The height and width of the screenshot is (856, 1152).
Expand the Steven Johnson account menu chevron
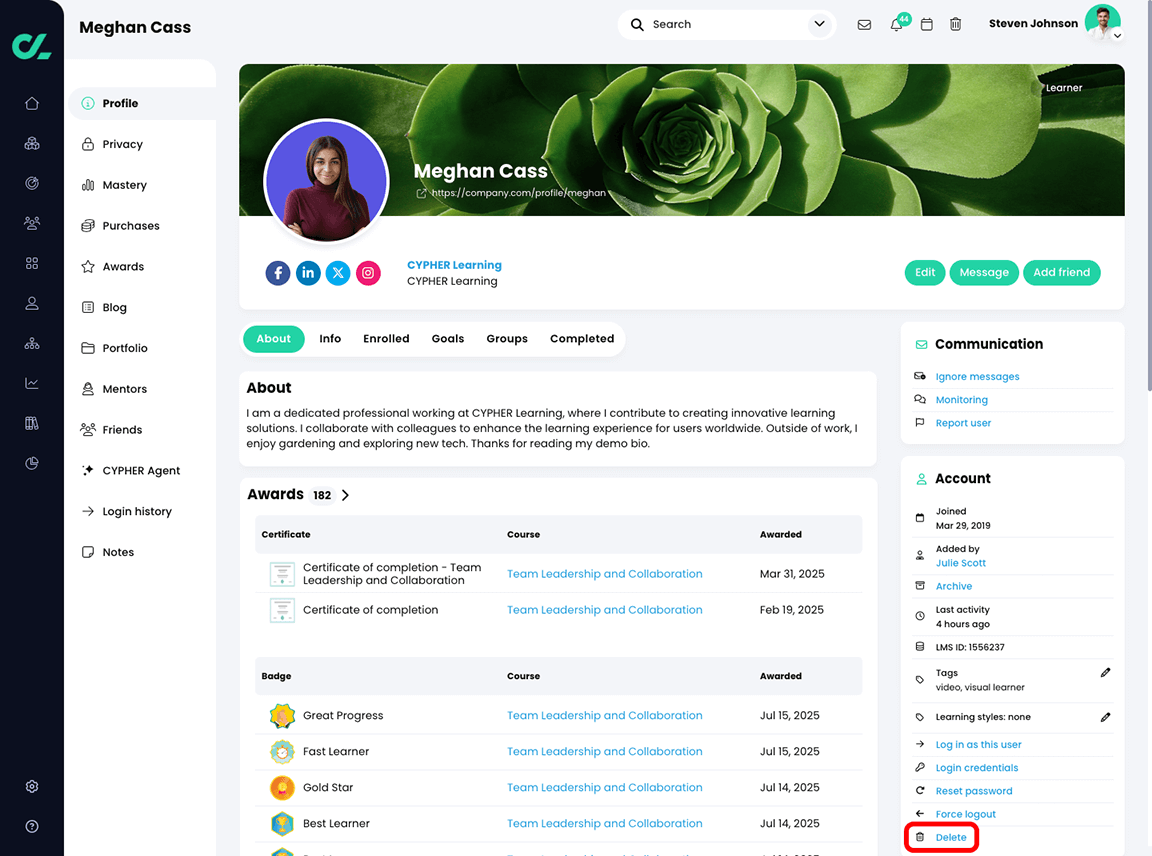(1119, 35)
